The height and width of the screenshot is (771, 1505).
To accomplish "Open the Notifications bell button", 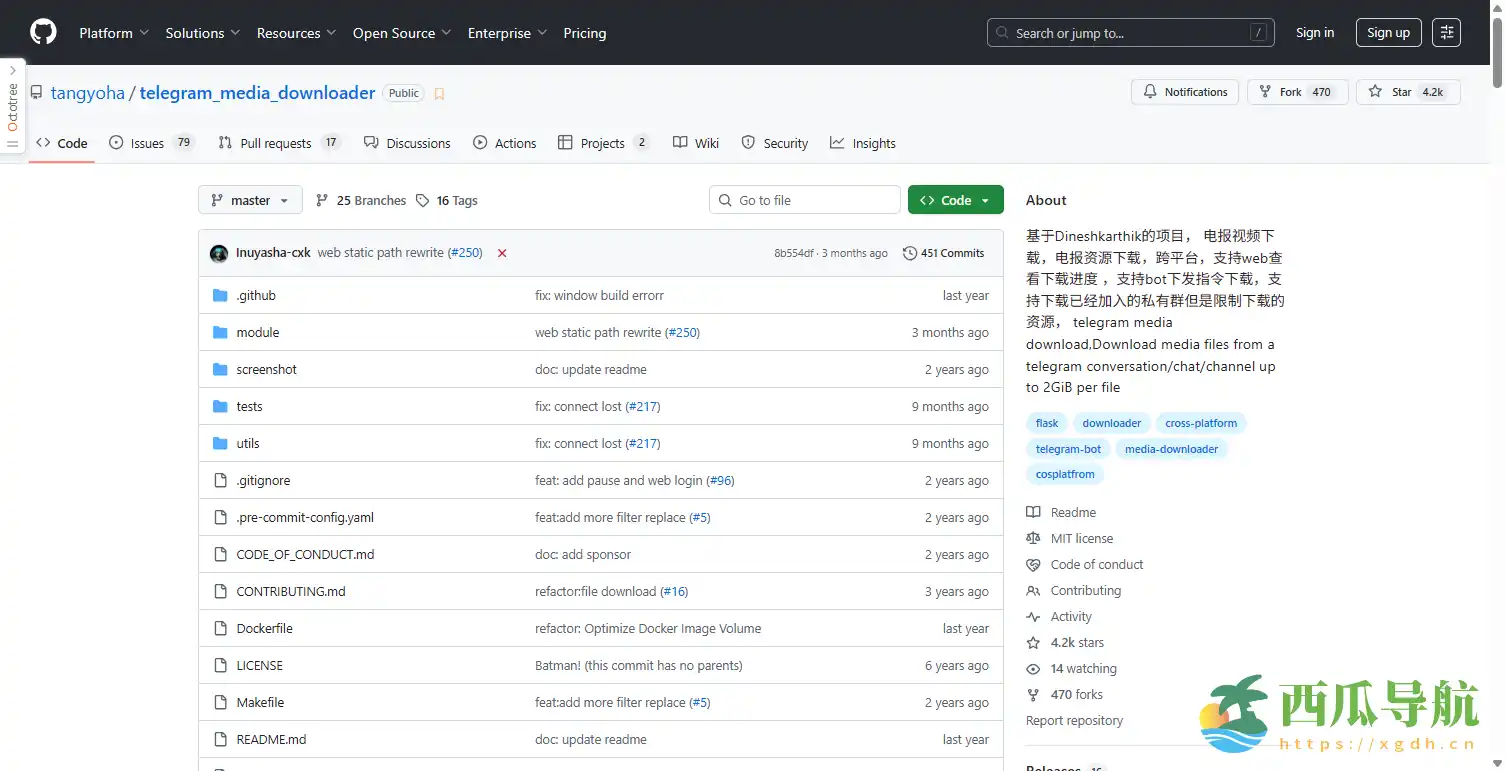I will click(1185, 92).
